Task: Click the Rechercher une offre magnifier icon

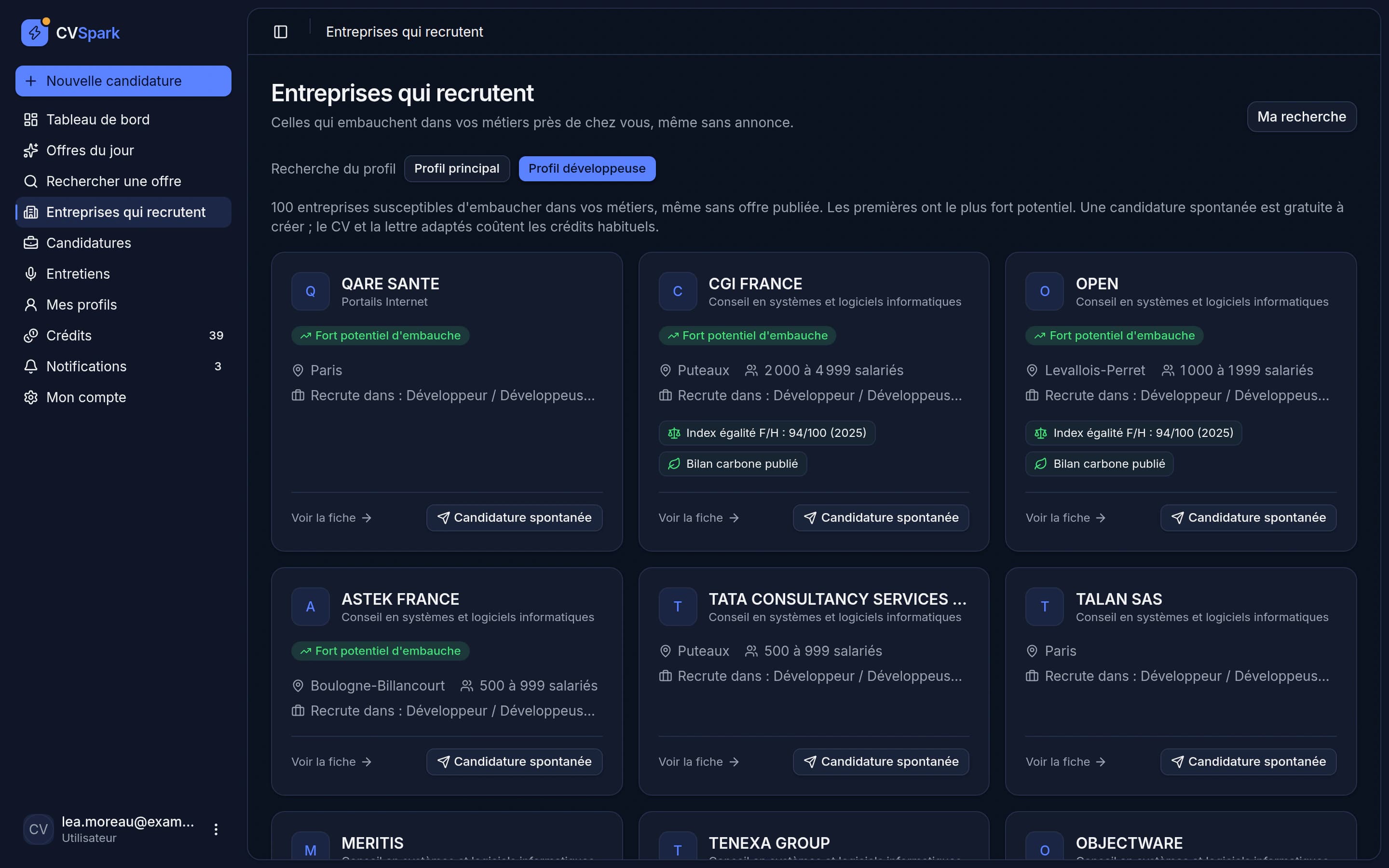Action: pyautogui.click(x=30, y=181)
